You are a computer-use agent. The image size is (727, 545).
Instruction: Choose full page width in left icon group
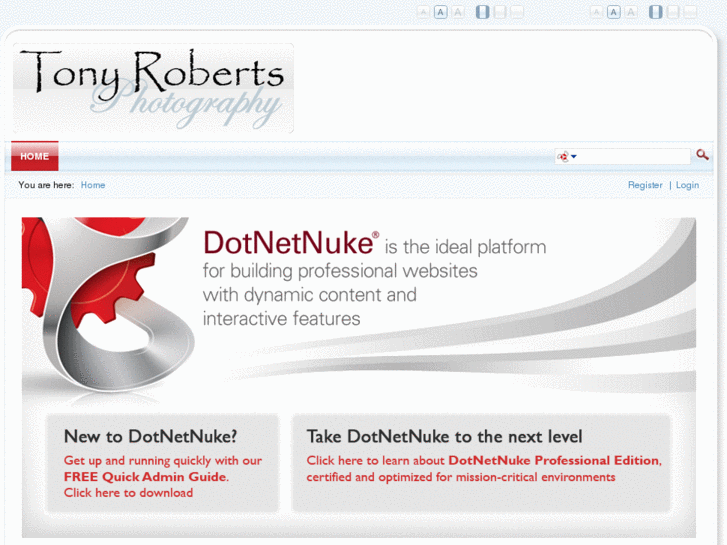(517, 12)
